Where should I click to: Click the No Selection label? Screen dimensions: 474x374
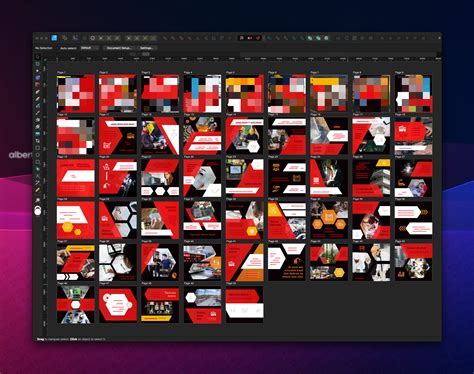click(x=44, y=48)
